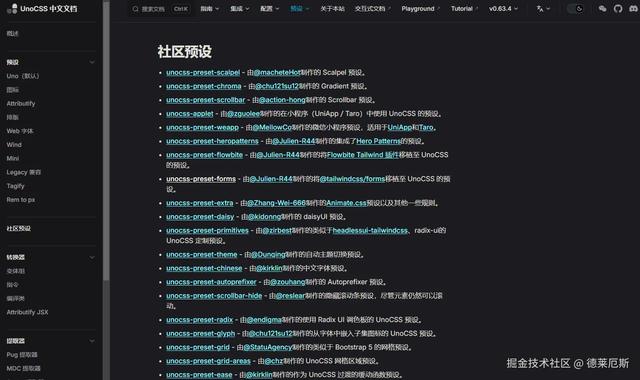Click the search magnifier icon
Viewport: 640px width, 380px height.
[136, 9]
